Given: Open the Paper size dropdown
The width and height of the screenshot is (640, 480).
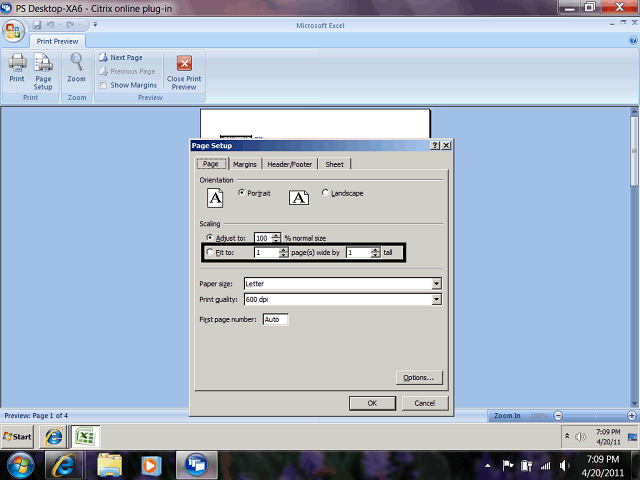Looking at the screenshot, I should click(436, 283).
